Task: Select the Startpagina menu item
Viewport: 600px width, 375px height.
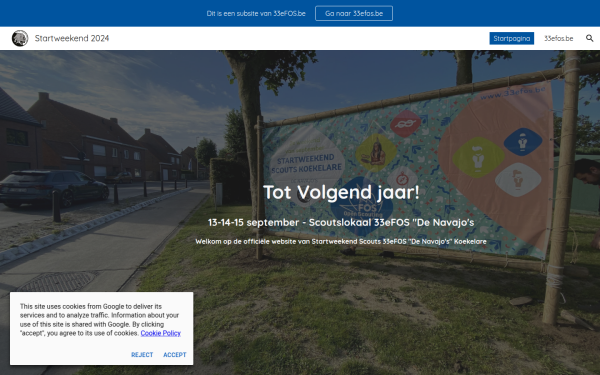Action: [x=512, y=38]
